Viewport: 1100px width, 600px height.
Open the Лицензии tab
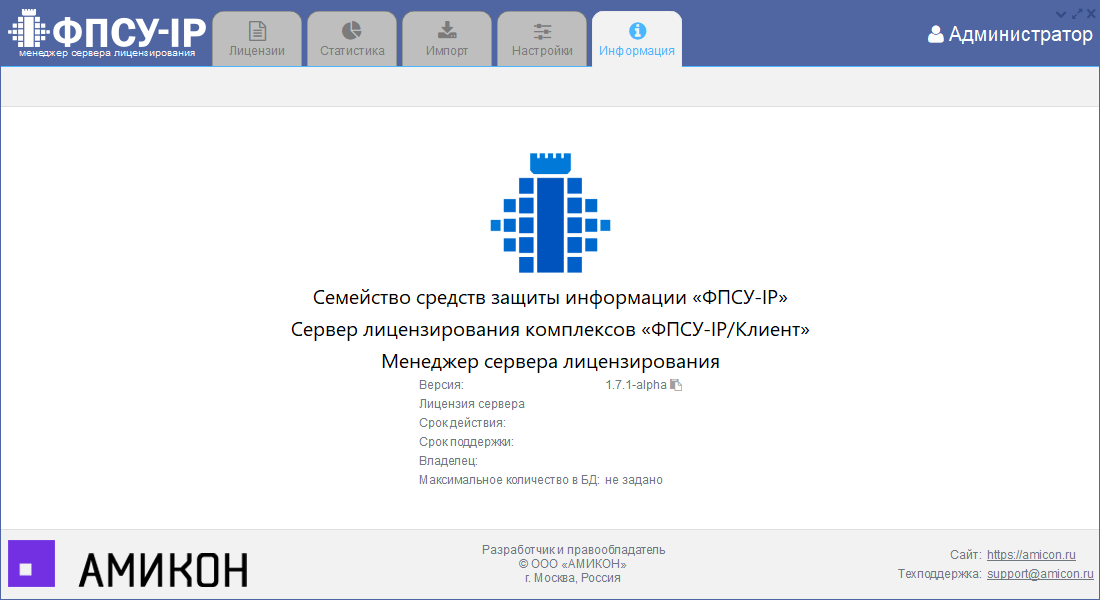click(257, 39)
